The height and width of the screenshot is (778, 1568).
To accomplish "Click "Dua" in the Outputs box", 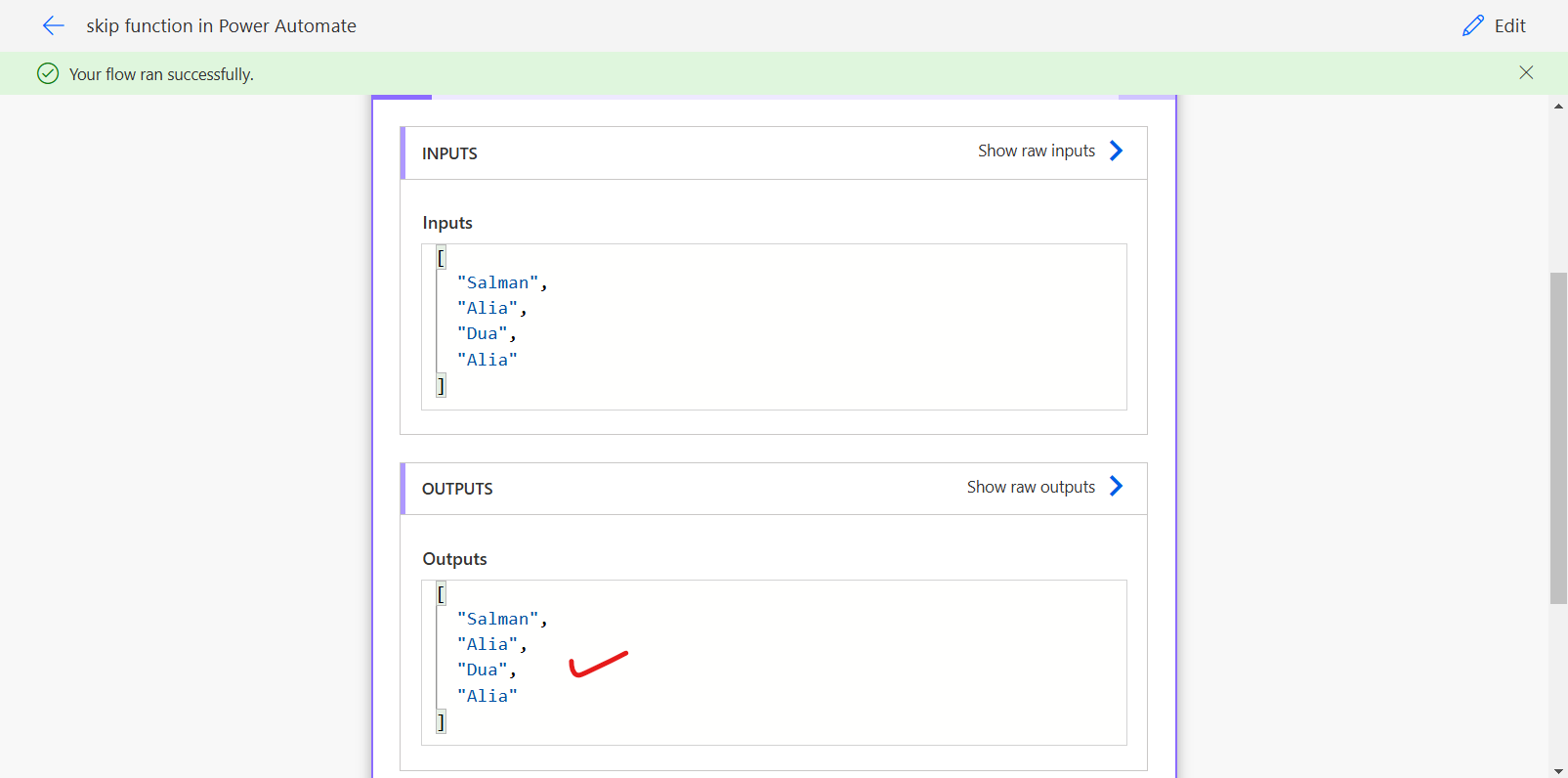I will pyautogui.click(x=482, y=670).
